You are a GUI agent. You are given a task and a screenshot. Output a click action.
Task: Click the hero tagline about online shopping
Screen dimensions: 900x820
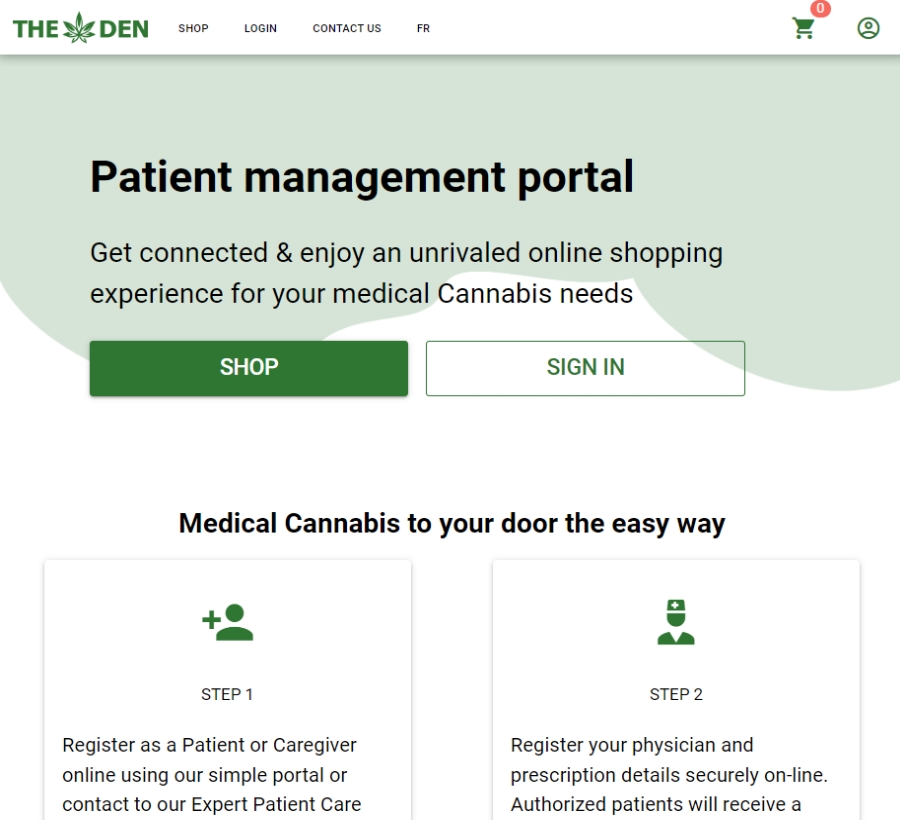[x=406, y=273]
